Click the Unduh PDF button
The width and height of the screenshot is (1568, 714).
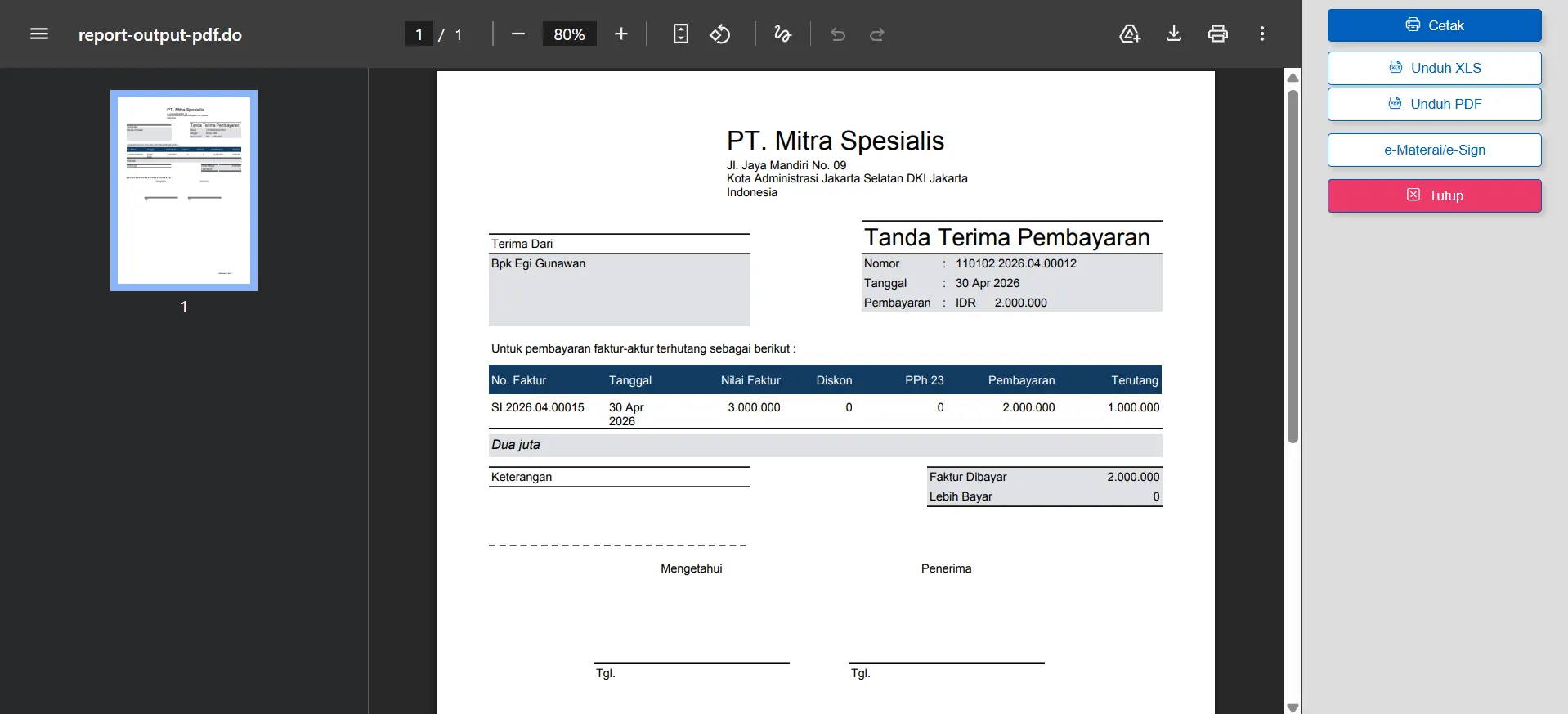tap(1435, 104)
